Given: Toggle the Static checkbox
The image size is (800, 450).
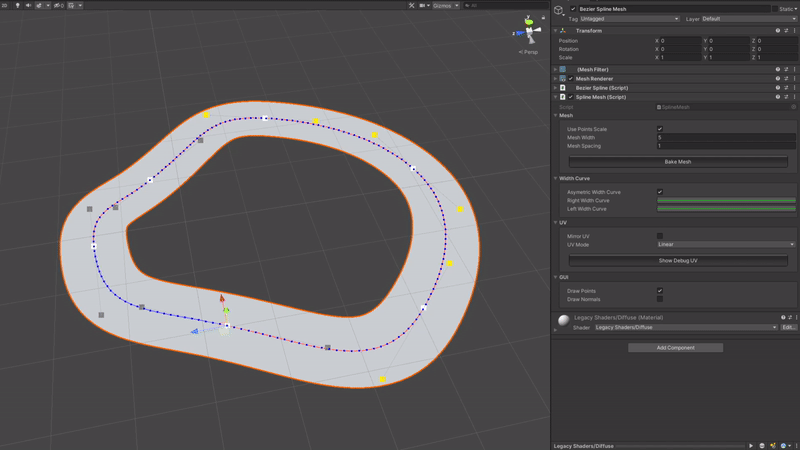Looking at the screenshot, I should (775, 9).
